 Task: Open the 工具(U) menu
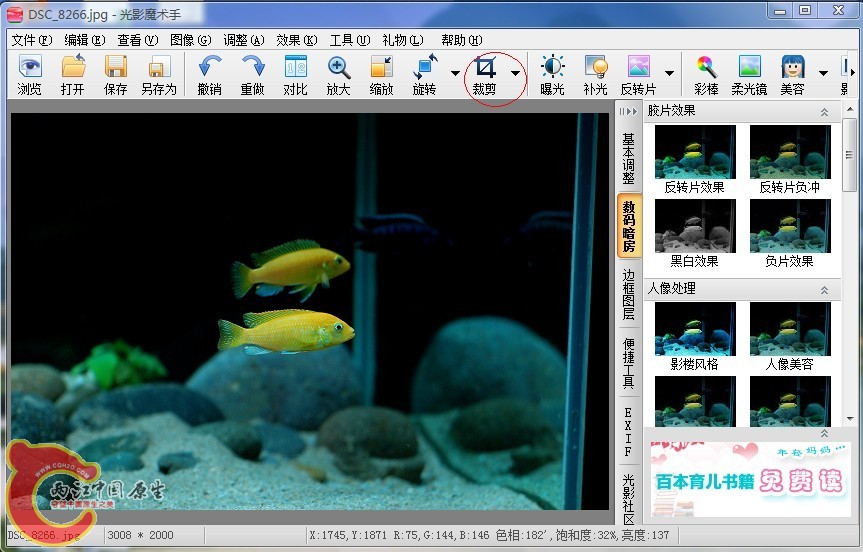pos(349,40)
